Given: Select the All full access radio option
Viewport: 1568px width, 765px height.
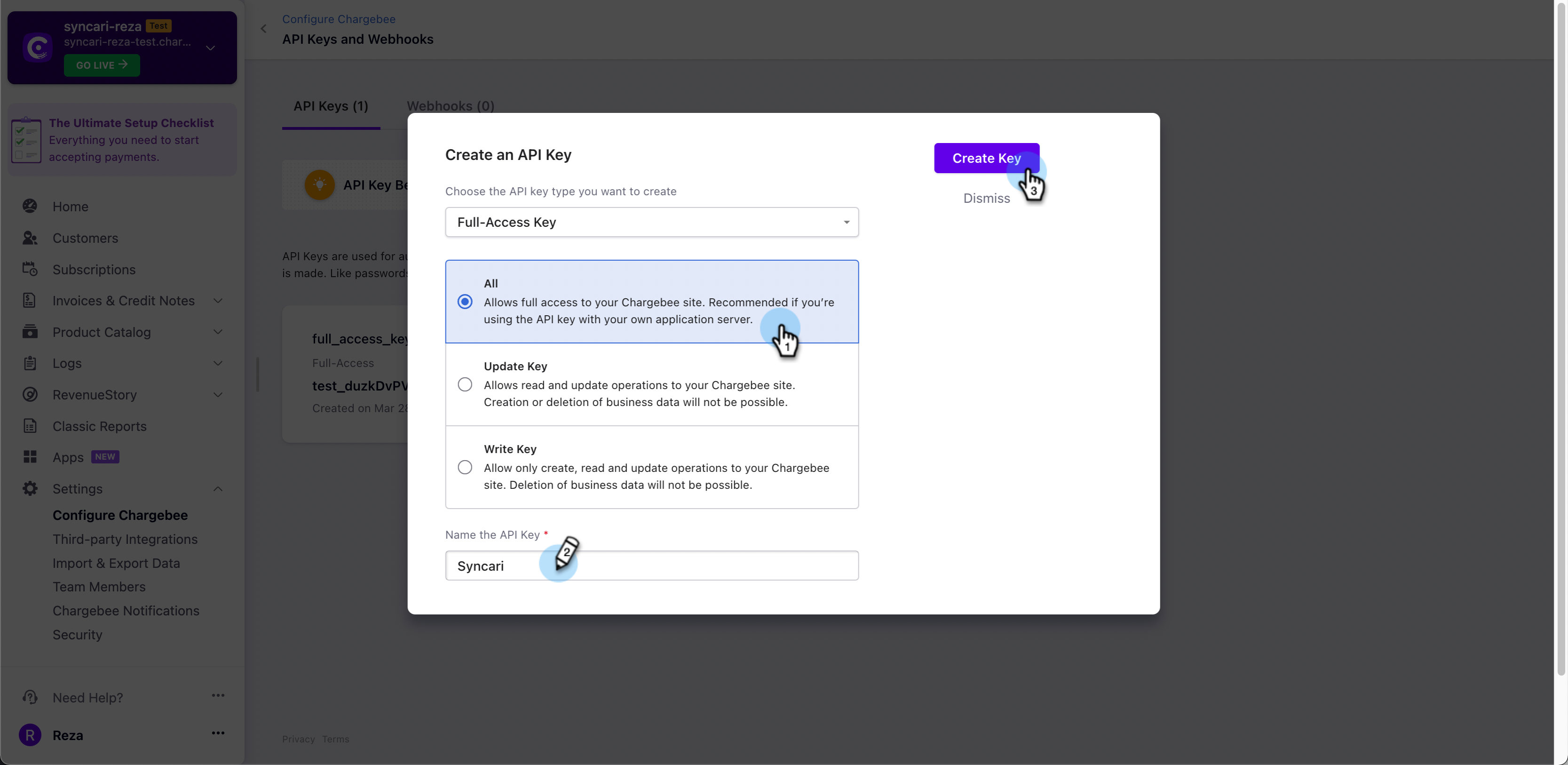Looking at the screenshot, I should [465, 302].
